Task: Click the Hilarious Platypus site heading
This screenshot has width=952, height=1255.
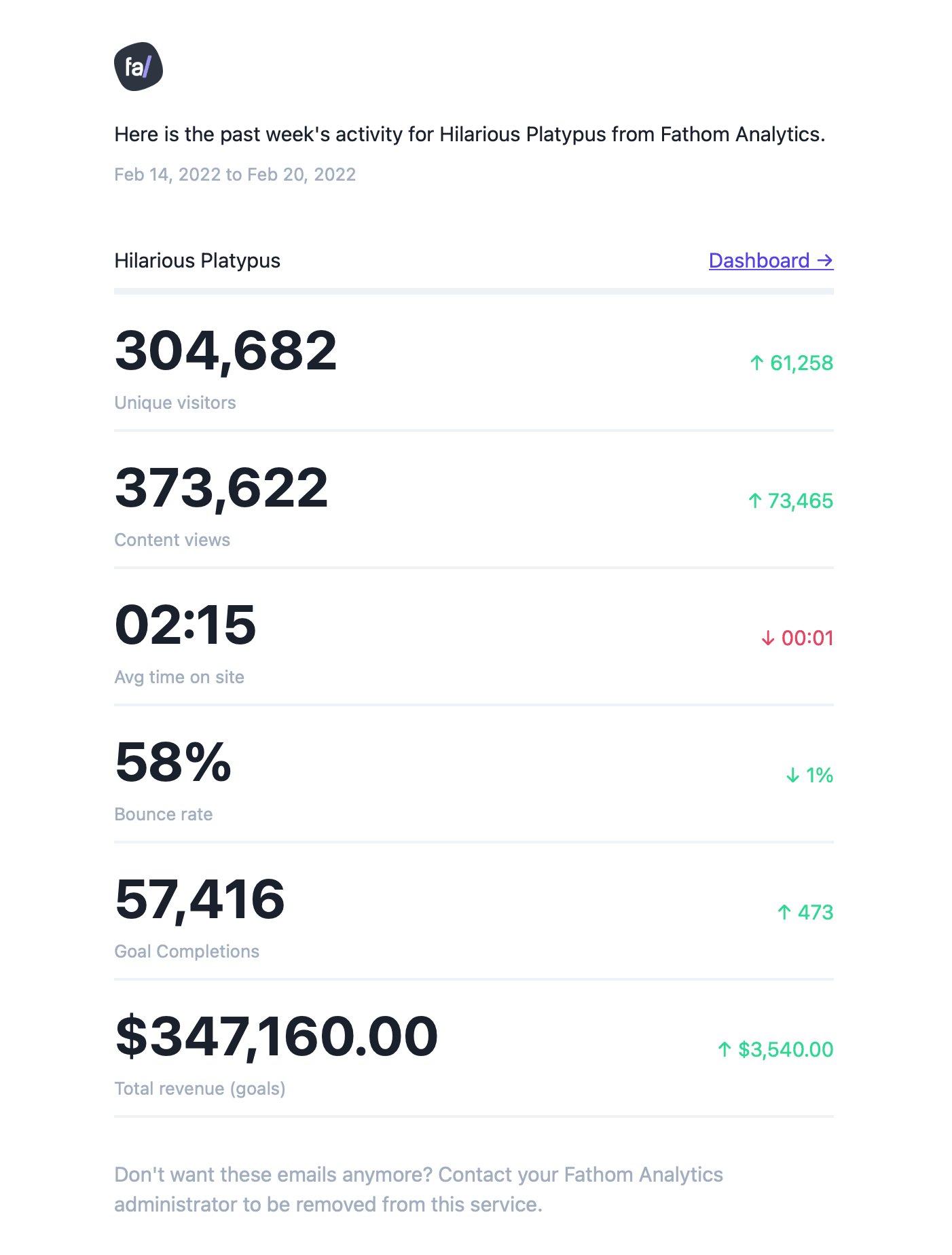Action: (197, 261)
